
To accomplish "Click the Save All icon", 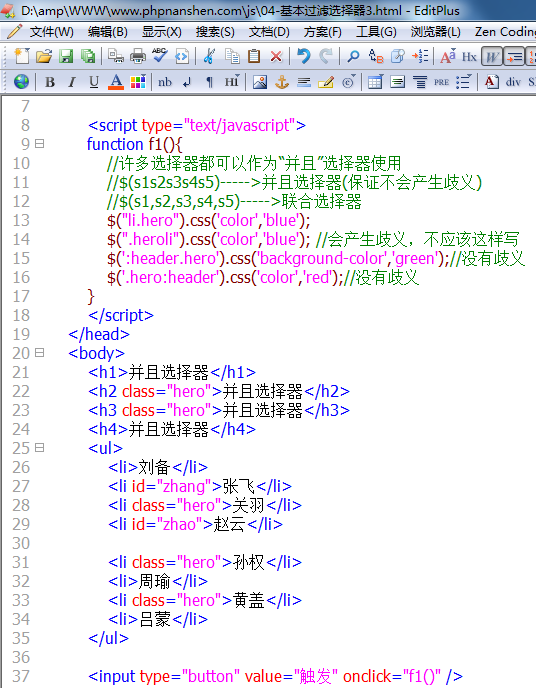I will tap(88, 56).
